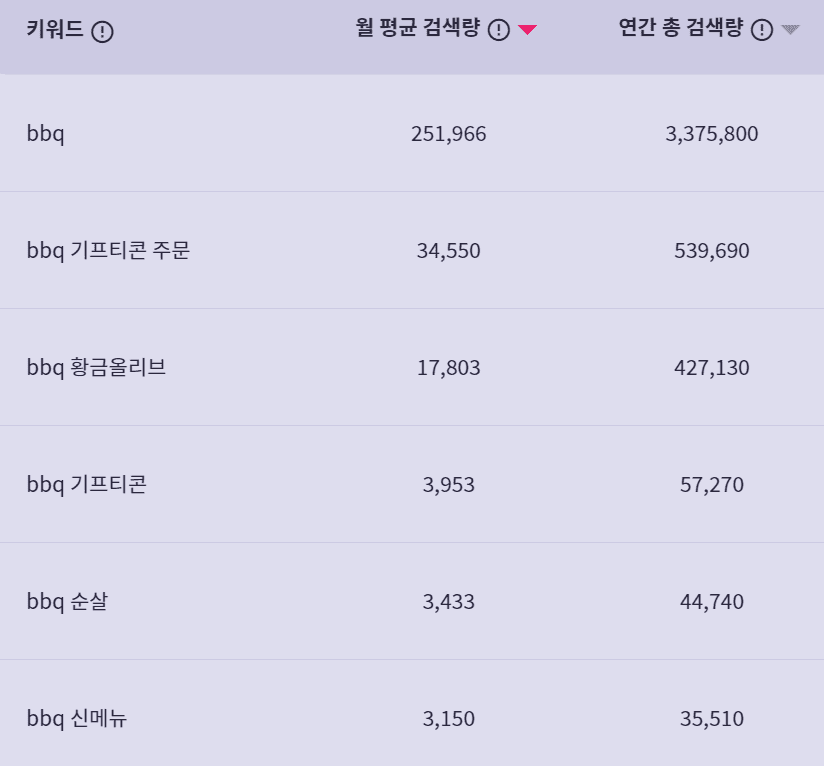The image size is (824, 766).
Task: Click info icon beside 연간 총 검색량
Action: tap(761, 29)
